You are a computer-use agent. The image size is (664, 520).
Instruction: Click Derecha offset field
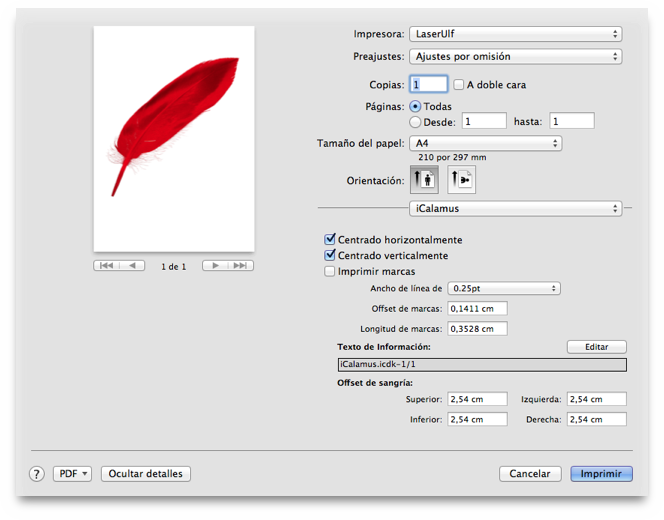point(597,419)
